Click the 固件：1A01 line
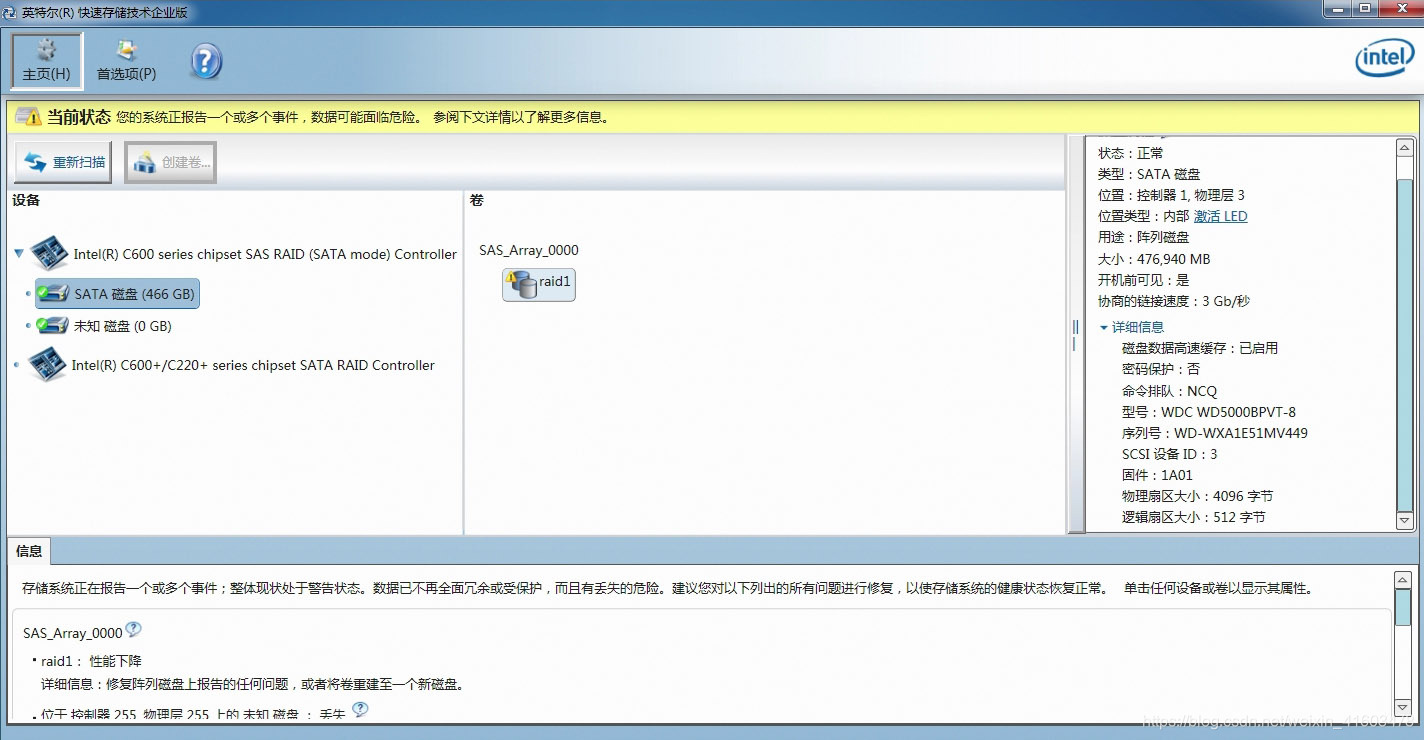The height and width of the screenshot is (740, 1424). pos(1157,475)
